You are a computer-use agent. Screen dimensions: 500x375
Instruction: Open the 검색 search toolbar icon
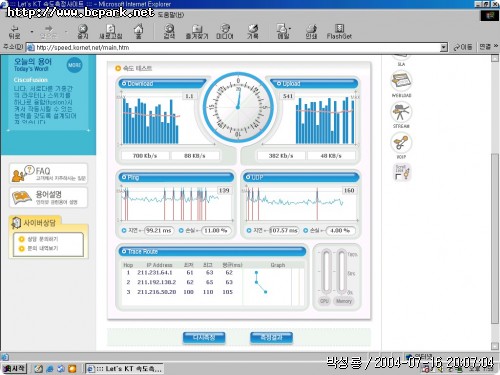pos(169,32)
